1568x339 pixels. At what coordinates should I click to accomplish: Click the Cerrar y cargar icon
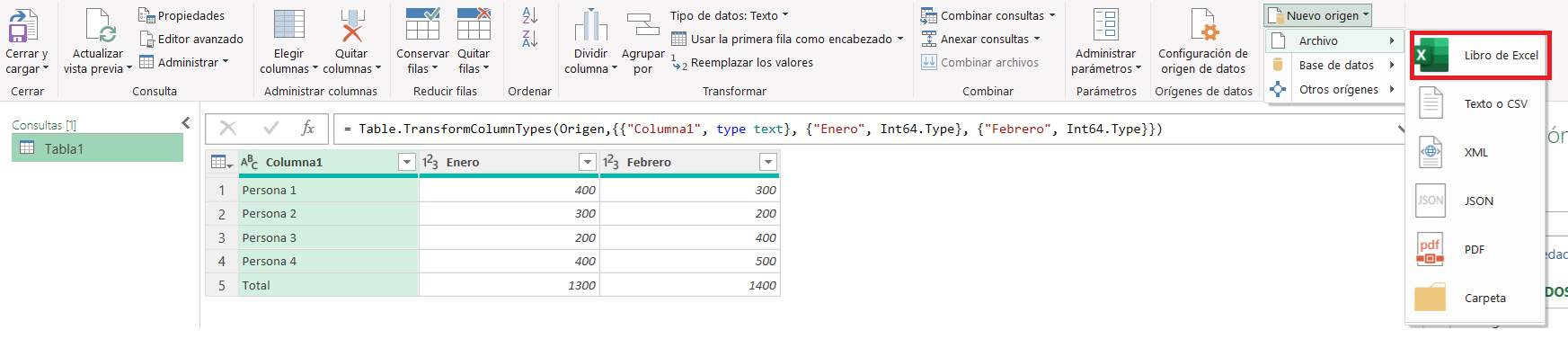22,25
